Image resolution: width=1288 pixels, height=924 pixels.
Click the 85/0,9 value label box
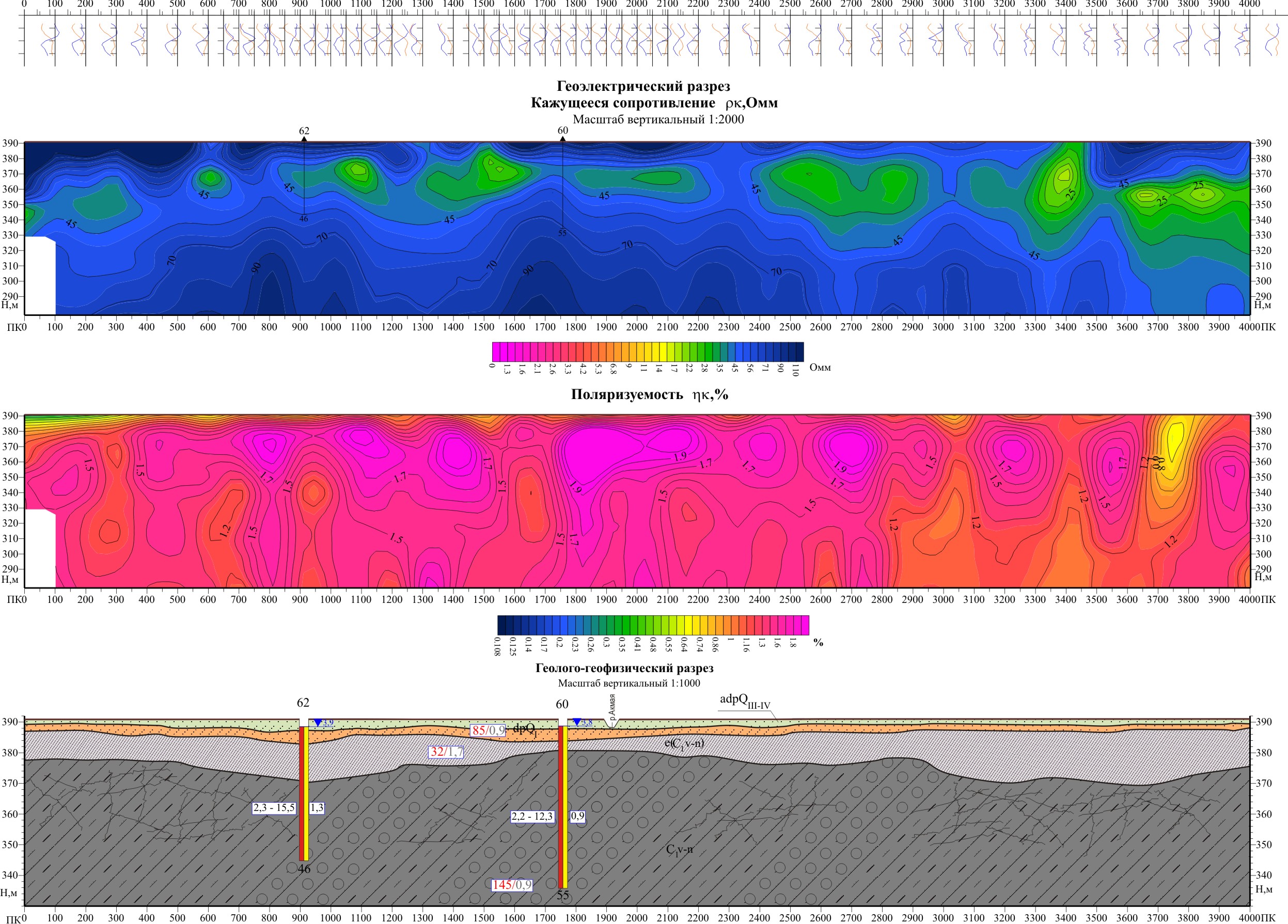click(488, 730)
